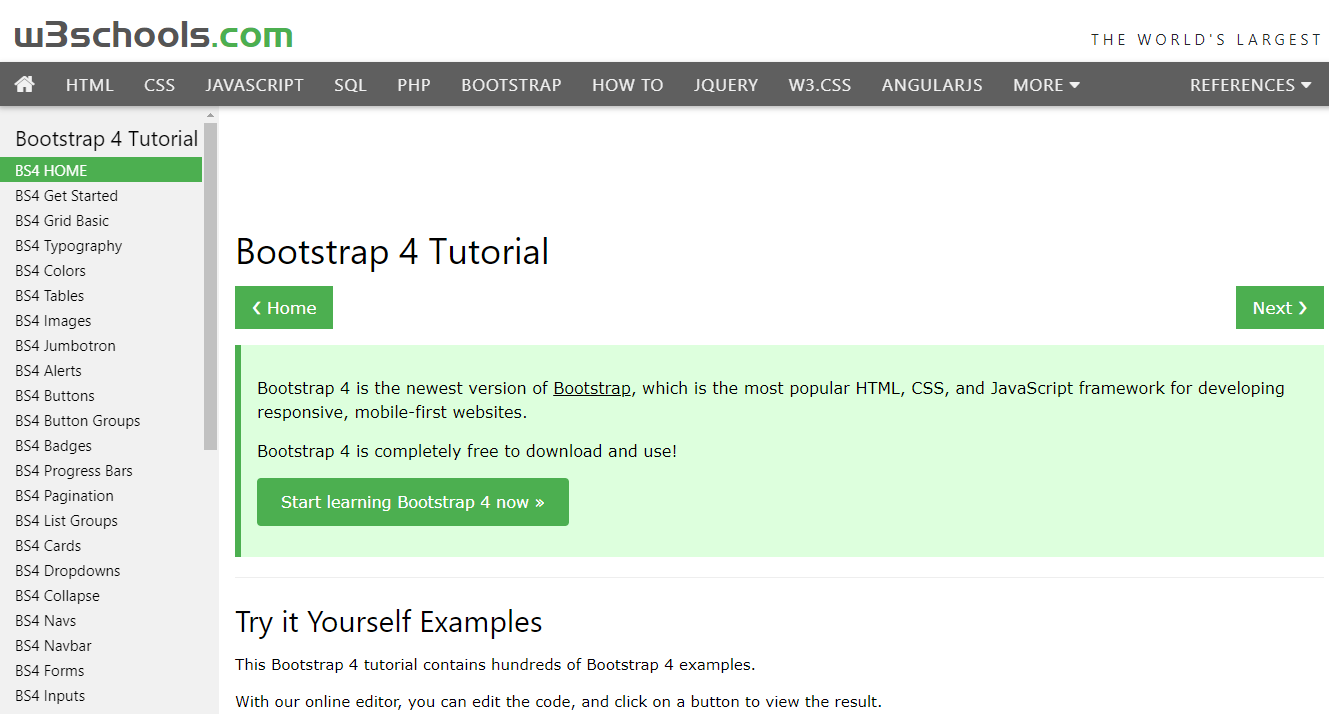Open BS4 Badges in sidebar
The image size is (1329, 714).
pyautogui.click(x=101, y=445)
